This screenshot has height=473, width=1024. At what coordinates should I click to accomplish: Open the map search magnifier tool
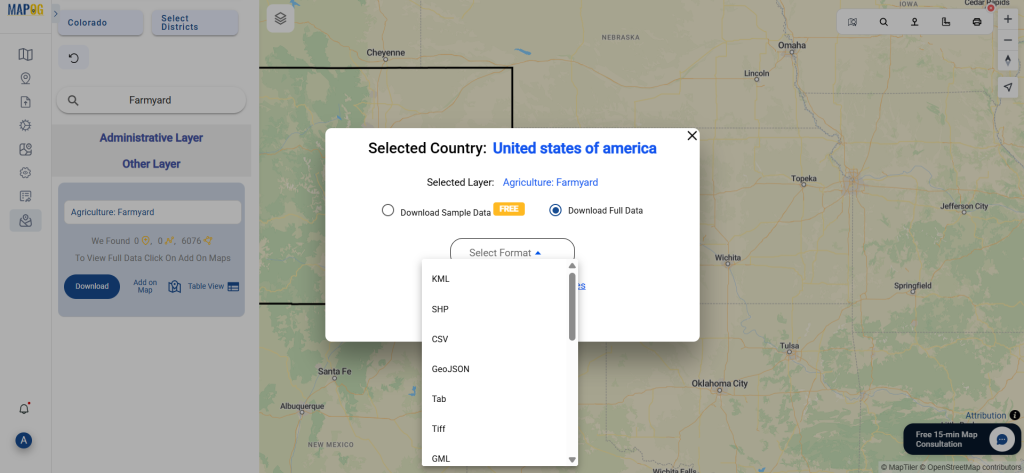(883, 22)
